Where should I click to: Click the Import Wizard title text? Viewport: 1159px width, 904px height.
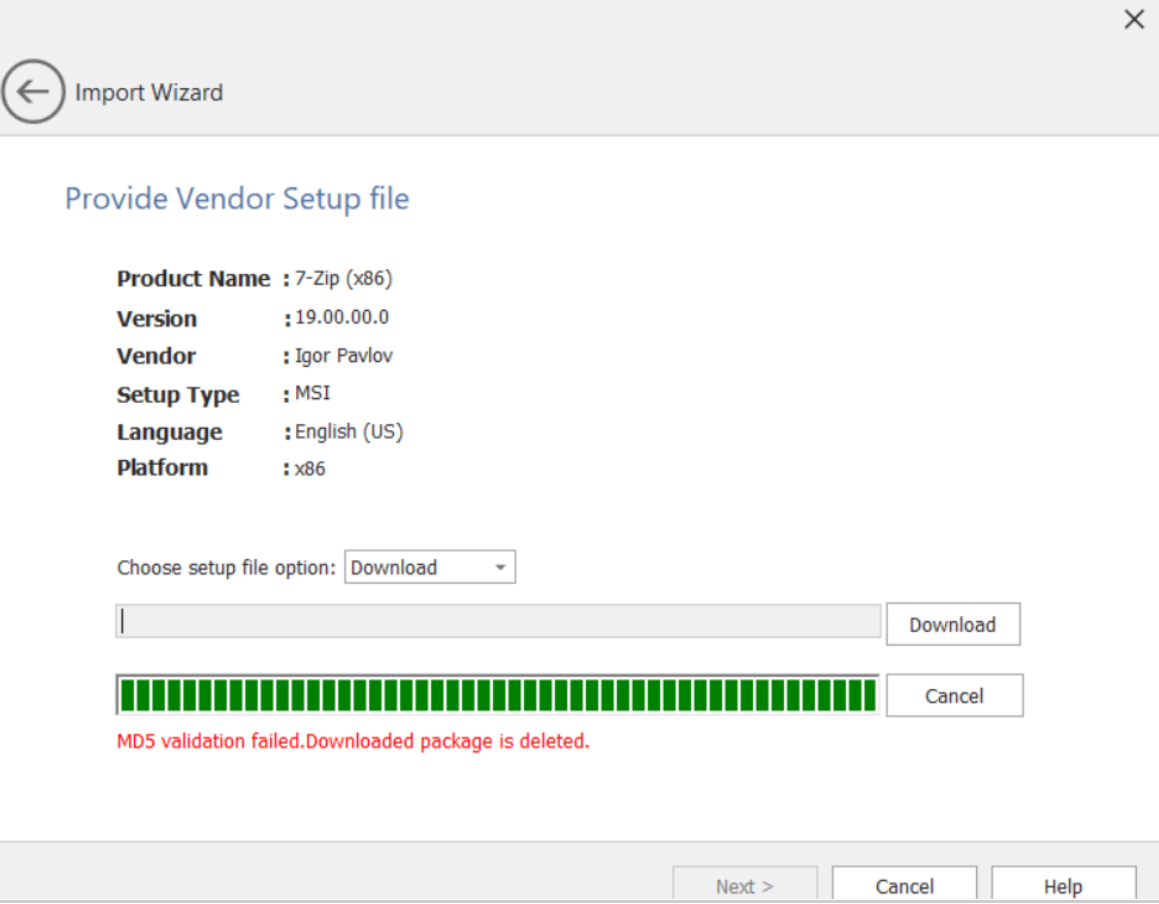[149, 93]
